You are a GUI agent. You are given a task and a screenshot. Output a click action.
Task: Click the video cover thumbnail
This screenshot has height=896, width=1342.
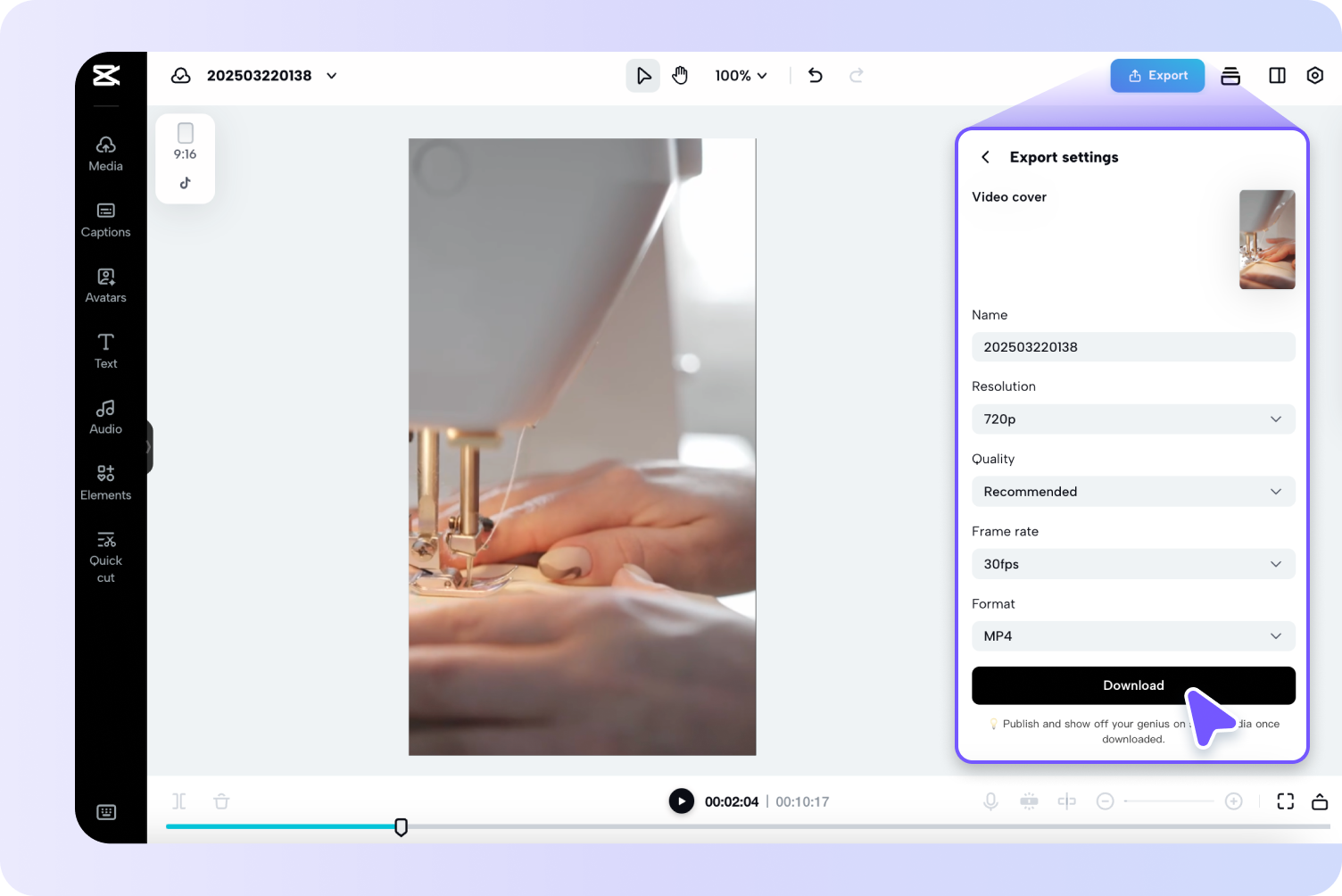(x=1267, y=239)
